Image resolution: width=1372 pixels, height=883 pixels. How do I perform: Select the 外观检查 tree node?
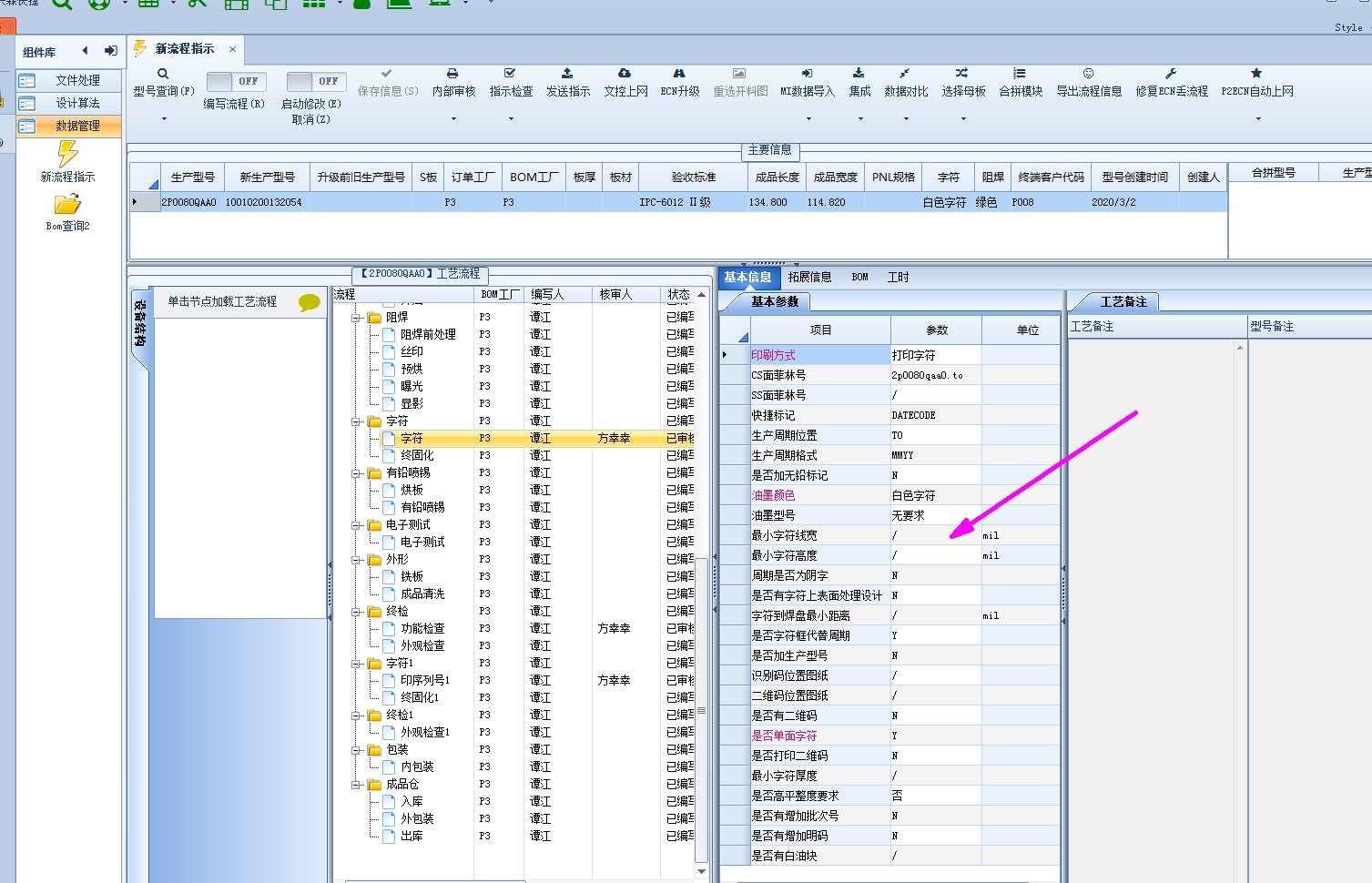point(422,646)
